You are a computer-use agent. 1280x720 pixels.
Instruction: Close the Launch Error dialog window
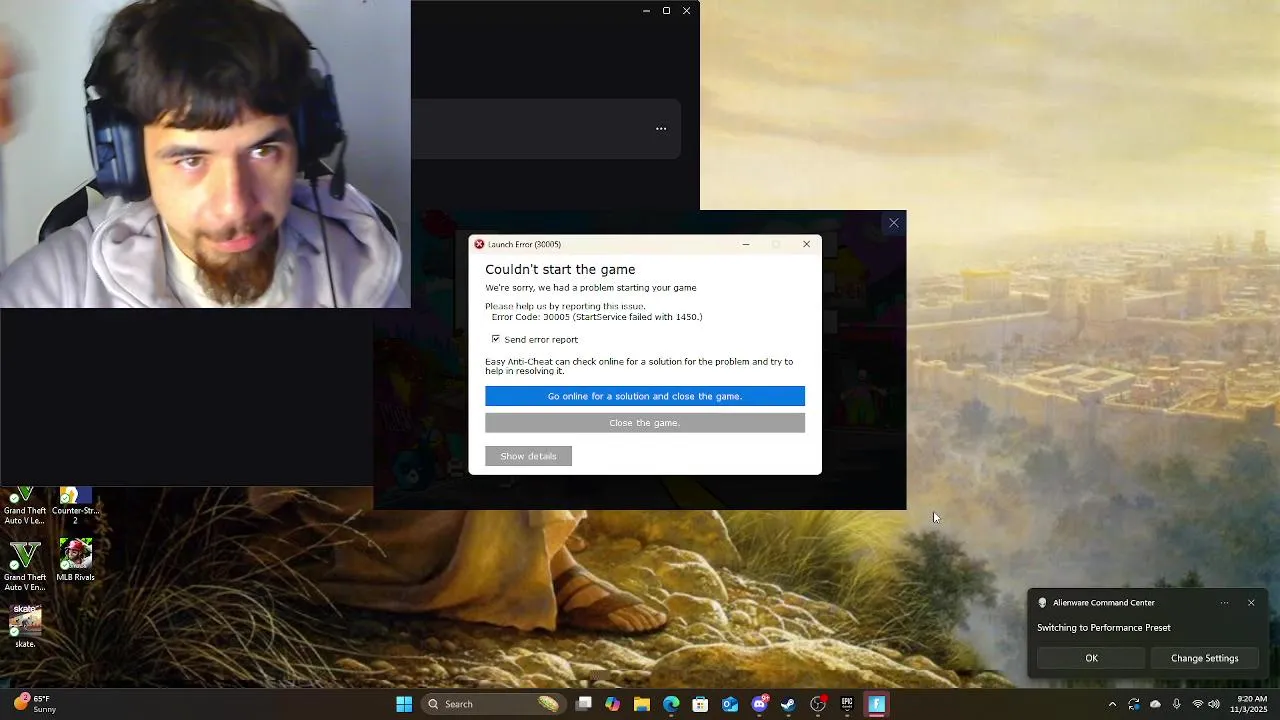coord(806,244)
